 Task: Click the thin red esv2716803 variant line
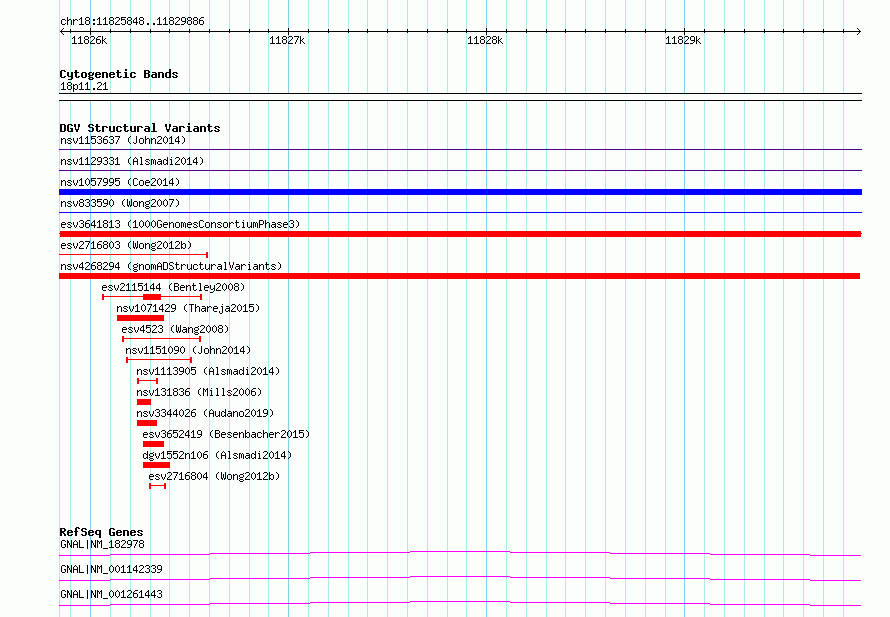click(x=133, y=255)
